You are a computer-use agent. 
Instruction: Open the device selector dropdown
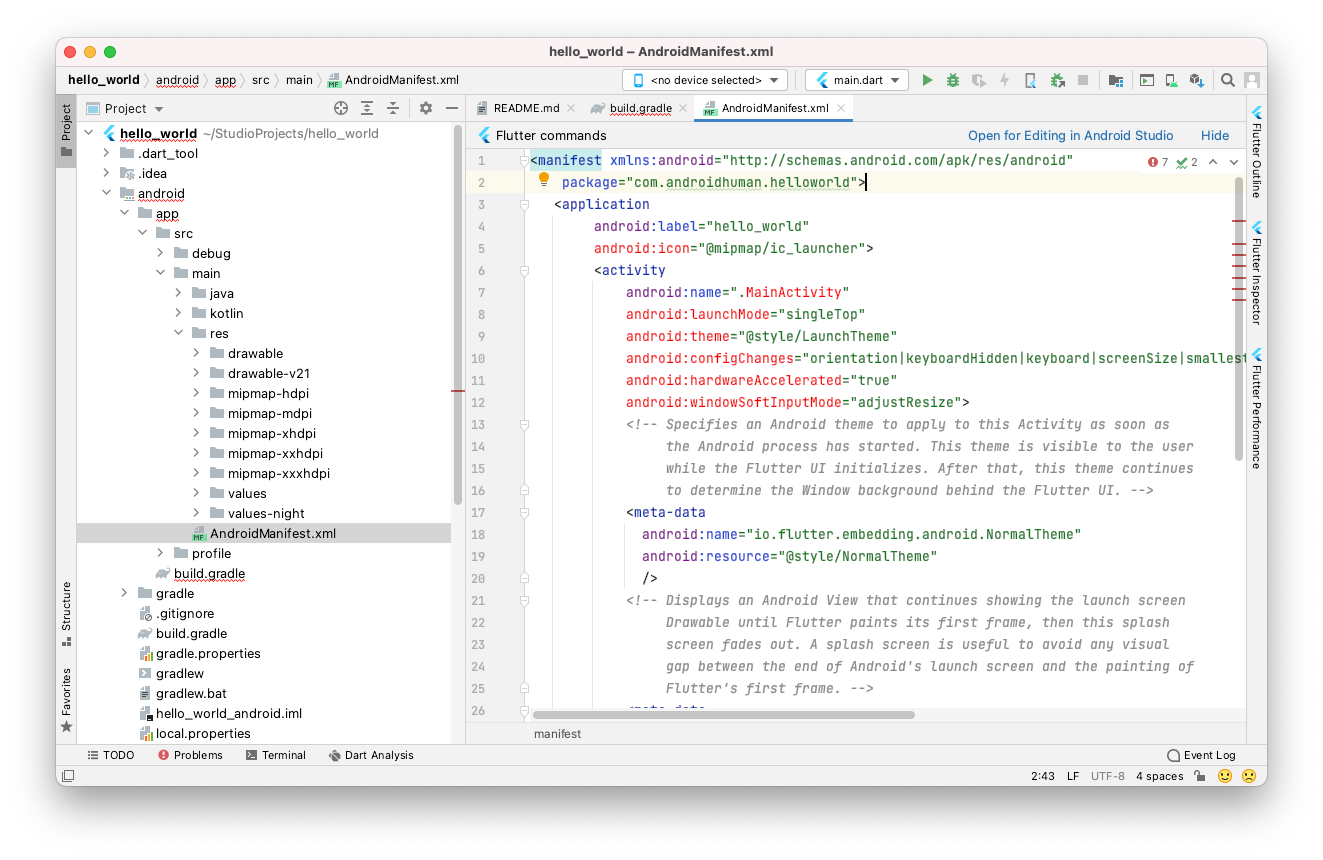705,80
